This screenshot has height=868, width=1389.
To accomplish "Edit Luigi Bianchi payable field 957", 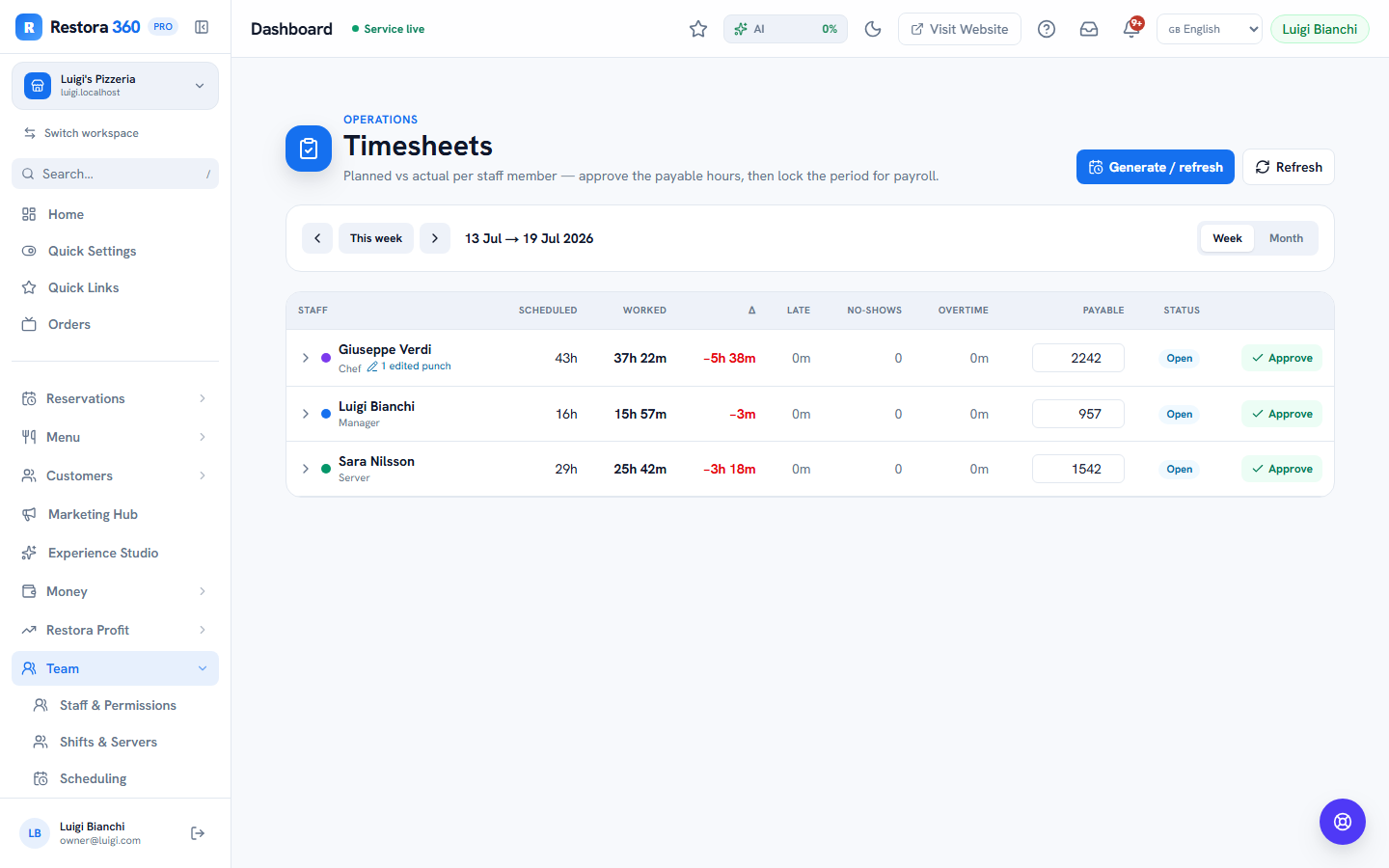I will point(1078,414).
